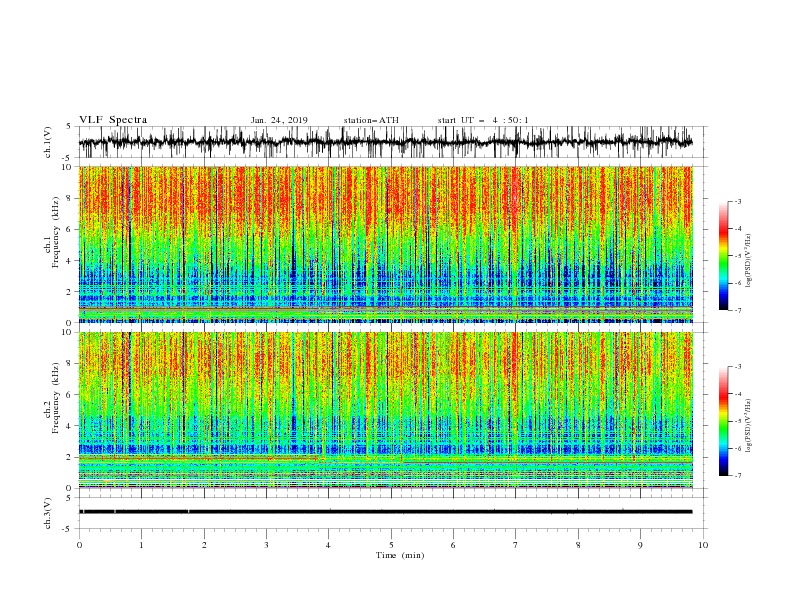Click the '-5' voltage tick on ch.3(V) axis

coord(68,529)
